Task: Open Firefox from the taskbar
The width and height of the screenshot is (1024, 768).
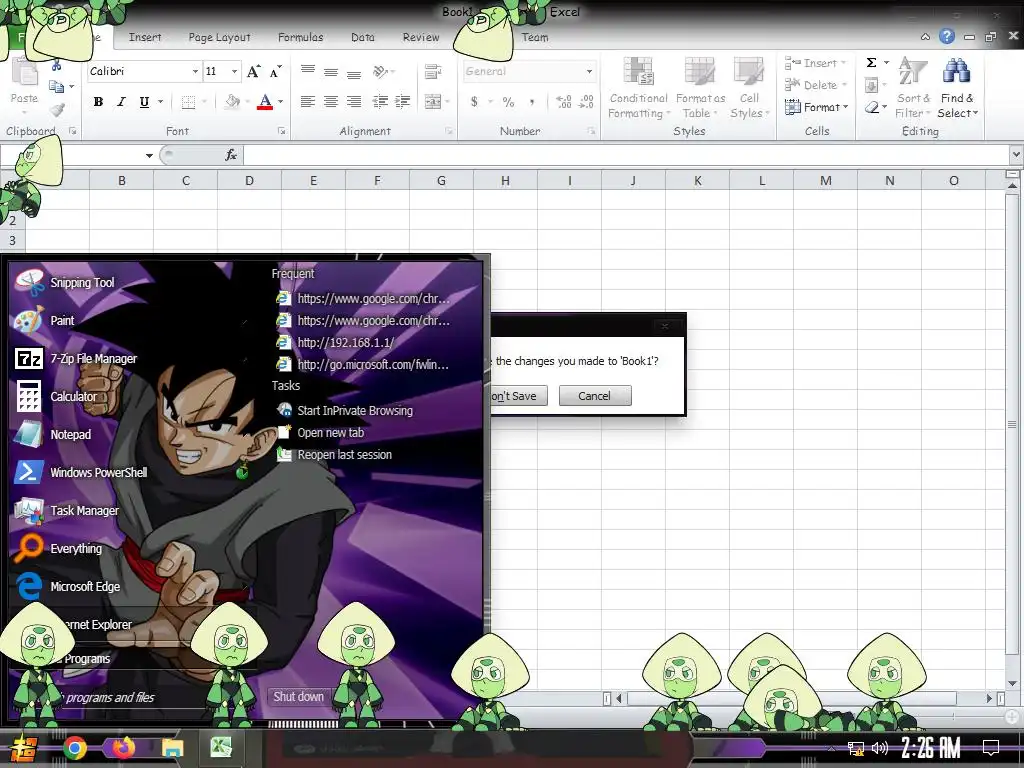Action: 123,748
